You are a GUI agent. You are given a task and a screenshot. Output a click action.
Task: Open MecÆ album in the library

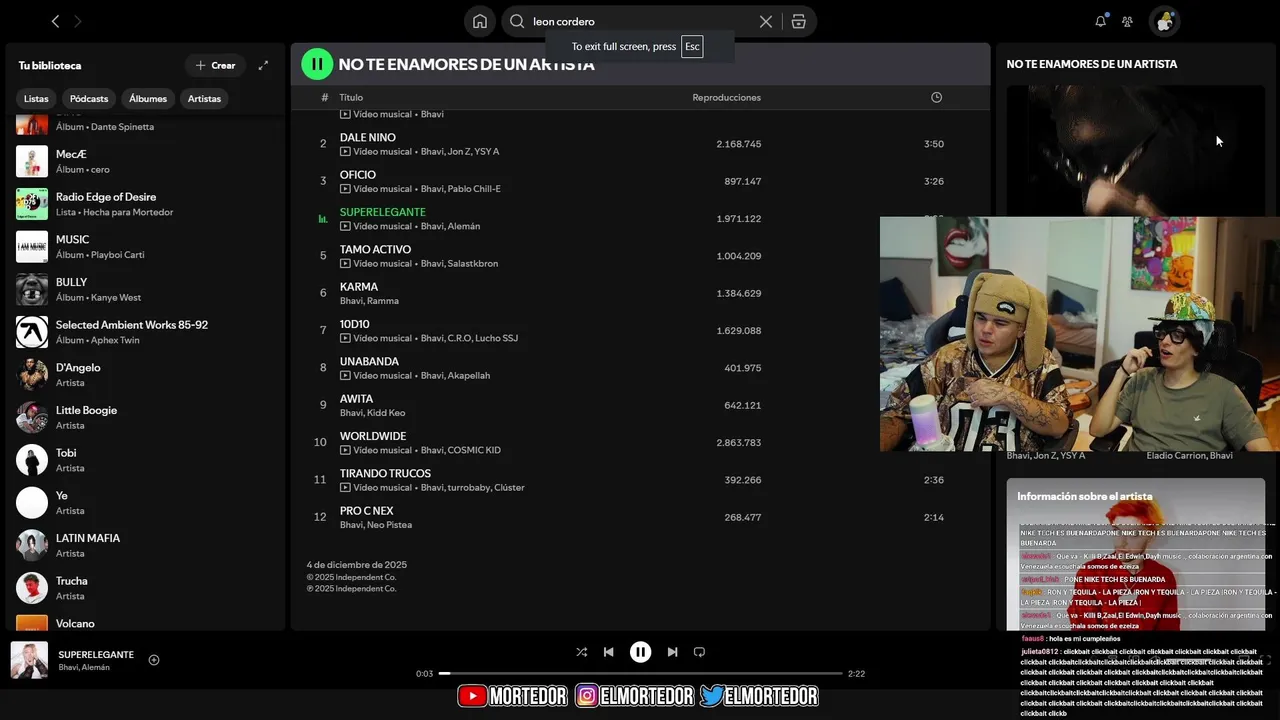[145, 162]
